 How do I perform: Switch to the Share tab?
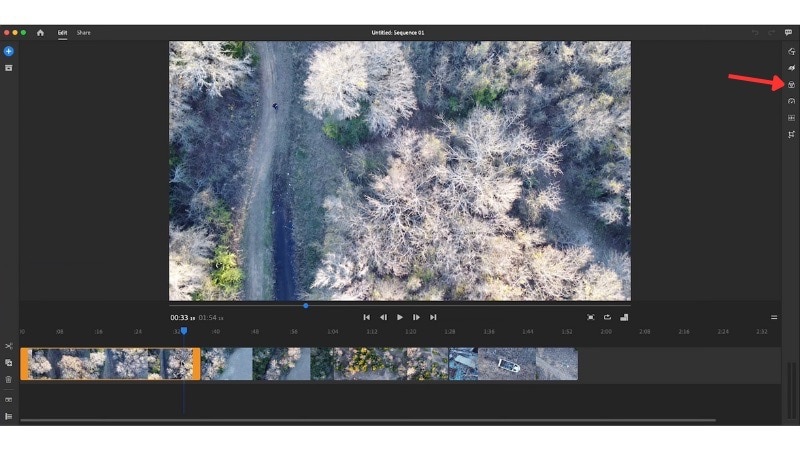coord(84,33)
